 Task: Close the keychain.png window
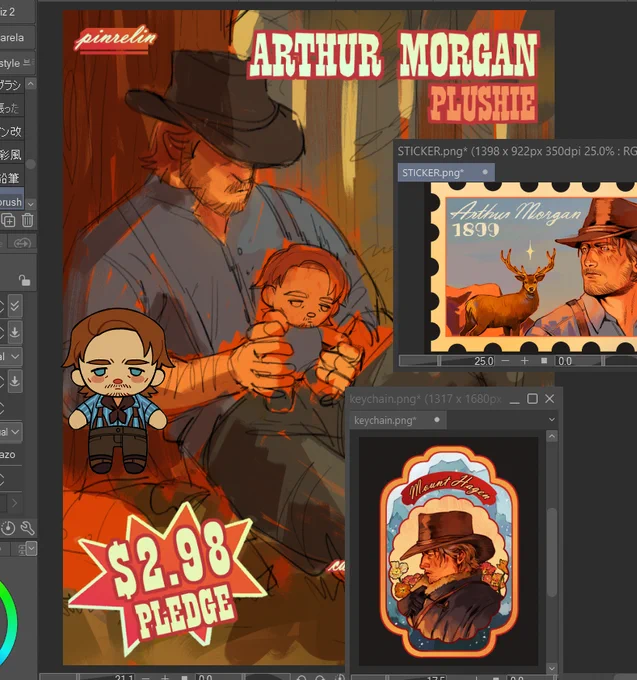coord(549,399)
